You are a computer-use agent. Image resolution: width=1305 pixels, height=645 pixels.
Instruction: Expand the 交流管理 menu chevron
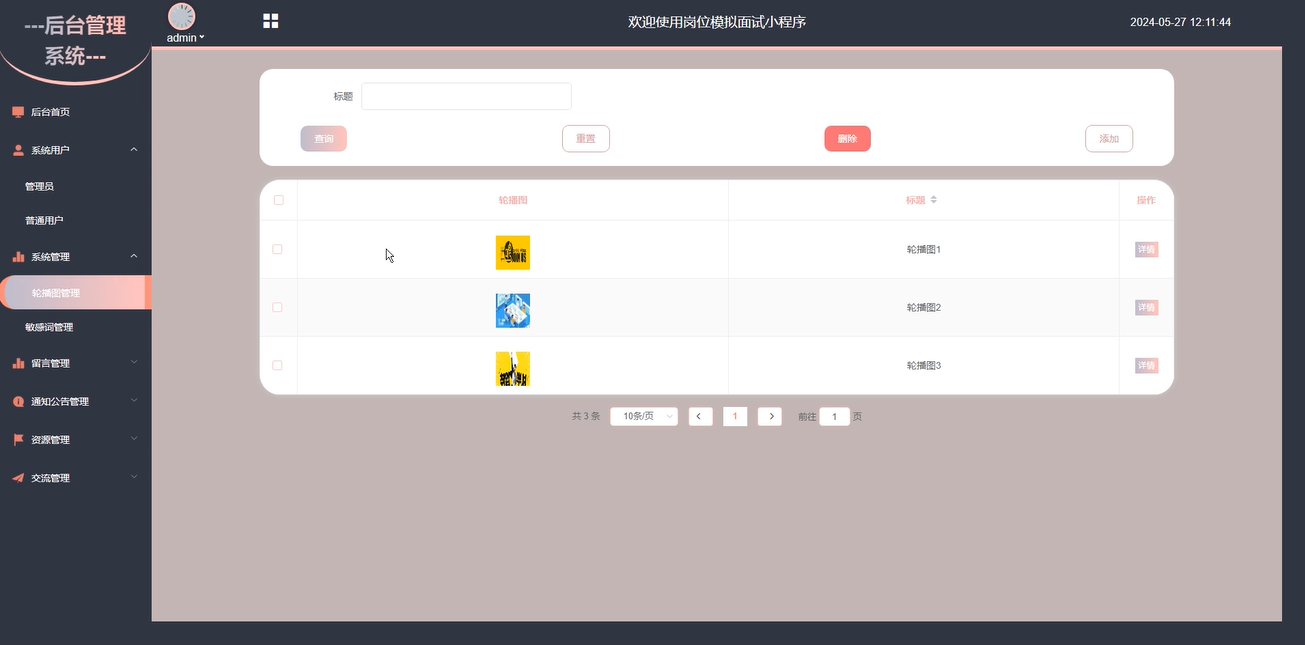134,478
